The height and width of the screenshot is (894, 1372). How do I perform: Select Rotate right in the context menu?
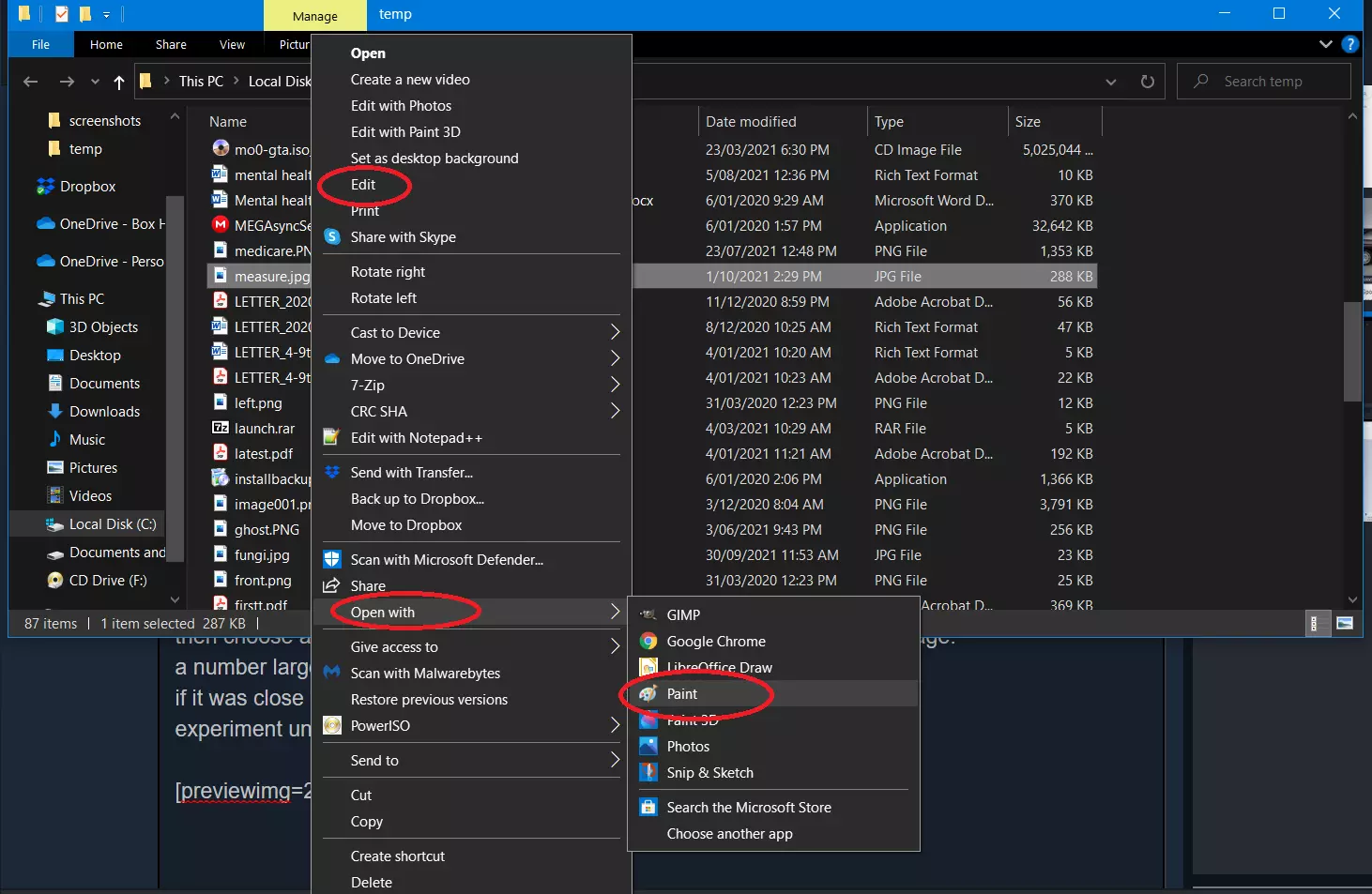pos(388,272)
